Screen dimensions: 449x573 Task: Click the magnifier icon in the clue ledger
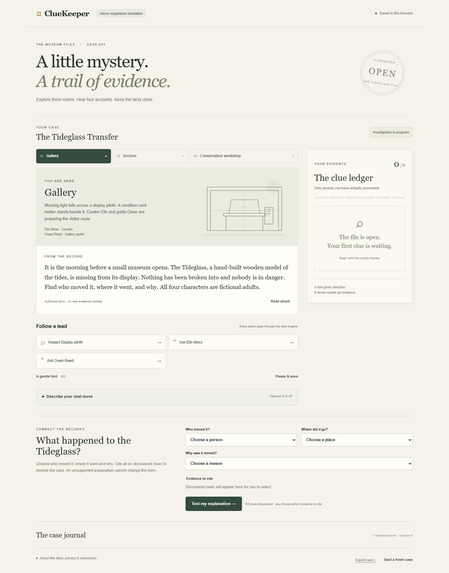pyautogui.click(x=359, y=224)
